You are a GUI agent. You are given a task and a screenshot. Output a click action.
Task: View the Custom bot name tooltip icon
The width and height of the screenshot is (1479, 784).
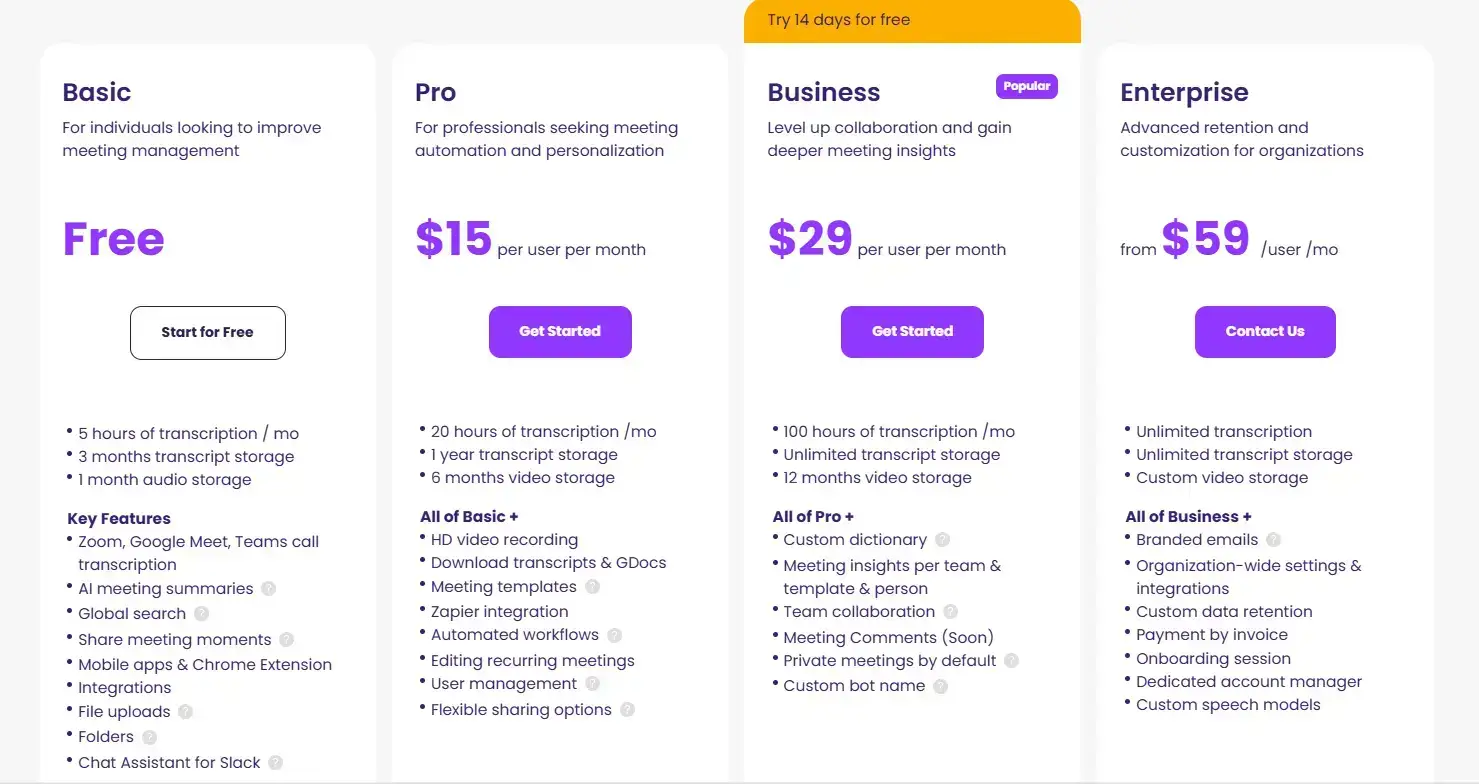[939, 686]
